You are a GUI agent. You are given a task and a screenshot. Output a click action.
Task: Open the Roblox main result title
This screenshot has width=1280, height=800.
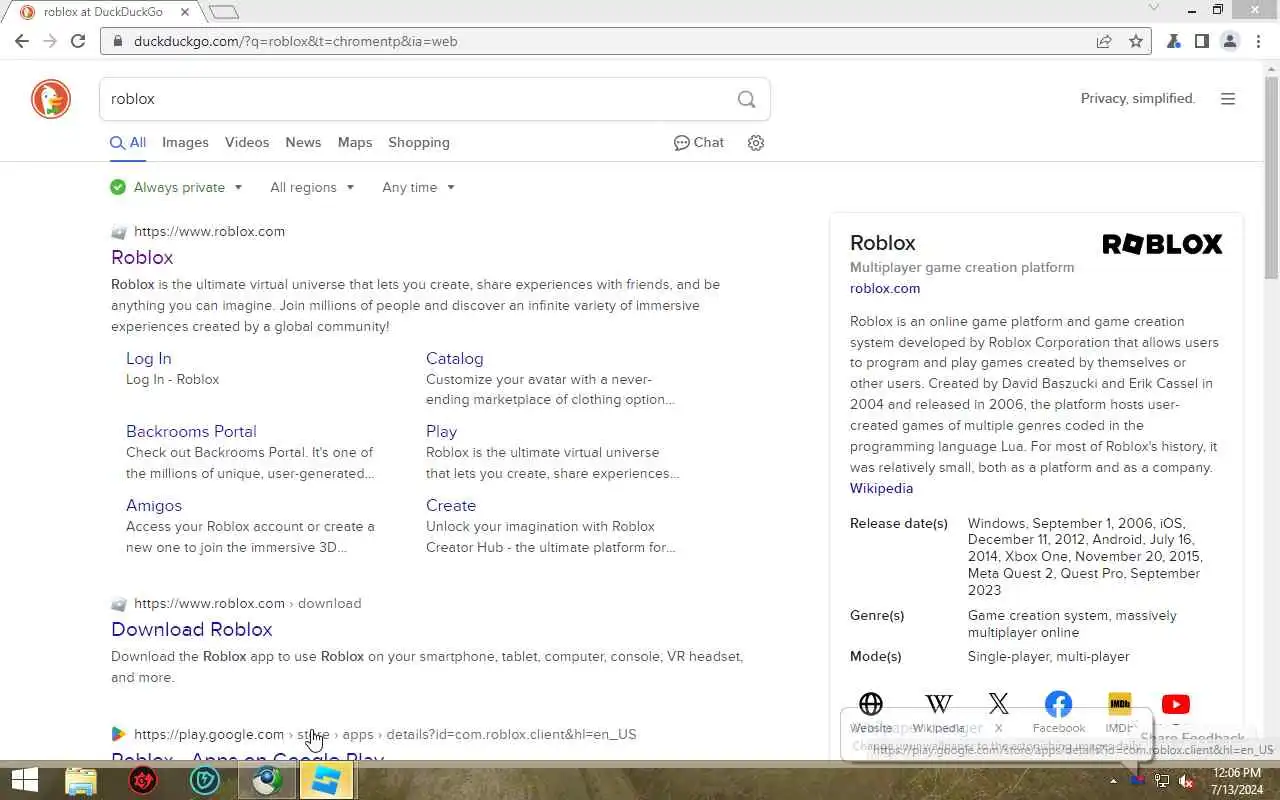(142, 258)
